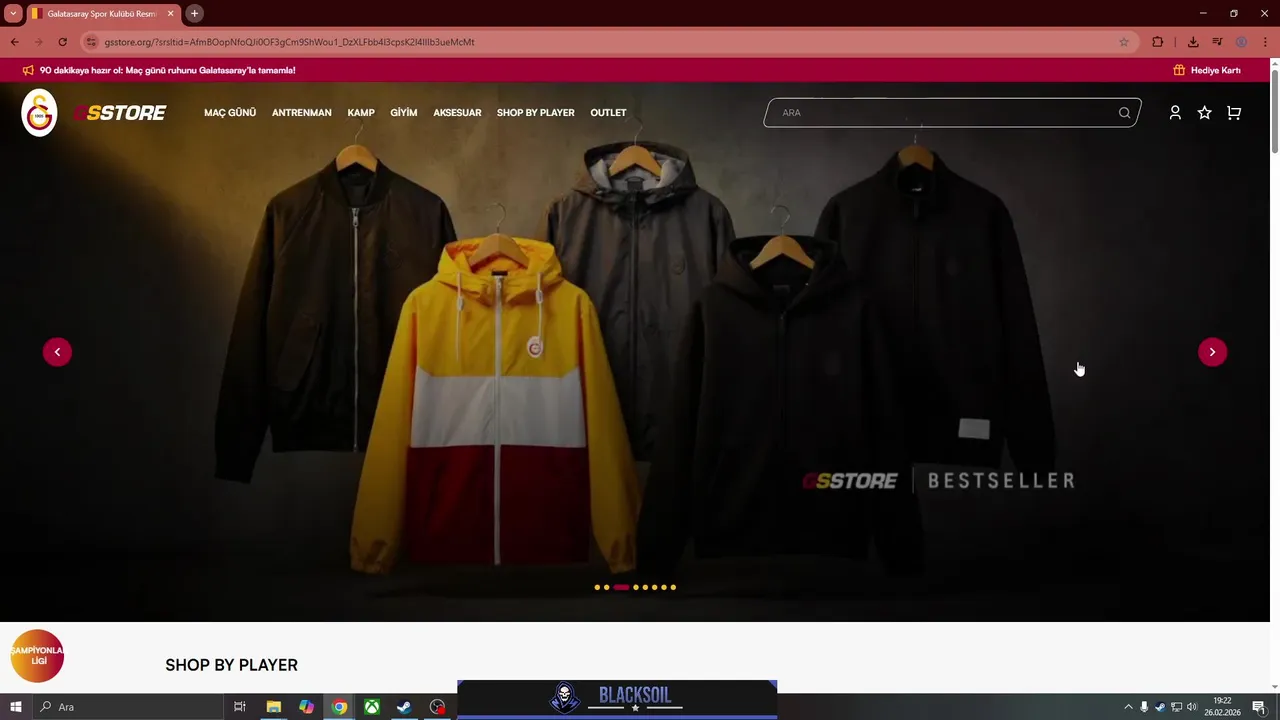This screenshot has height=720, width=1280.
Task: Click the bestseller jackets hero banner
Action: 635,352
